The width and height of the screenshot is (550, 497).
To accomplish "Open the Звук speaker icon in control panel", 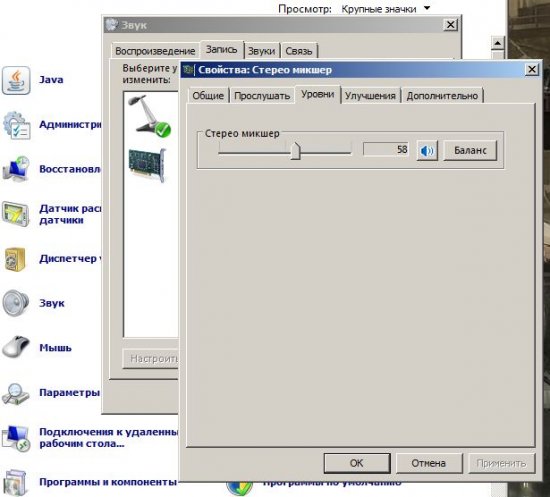I will 15,303.
